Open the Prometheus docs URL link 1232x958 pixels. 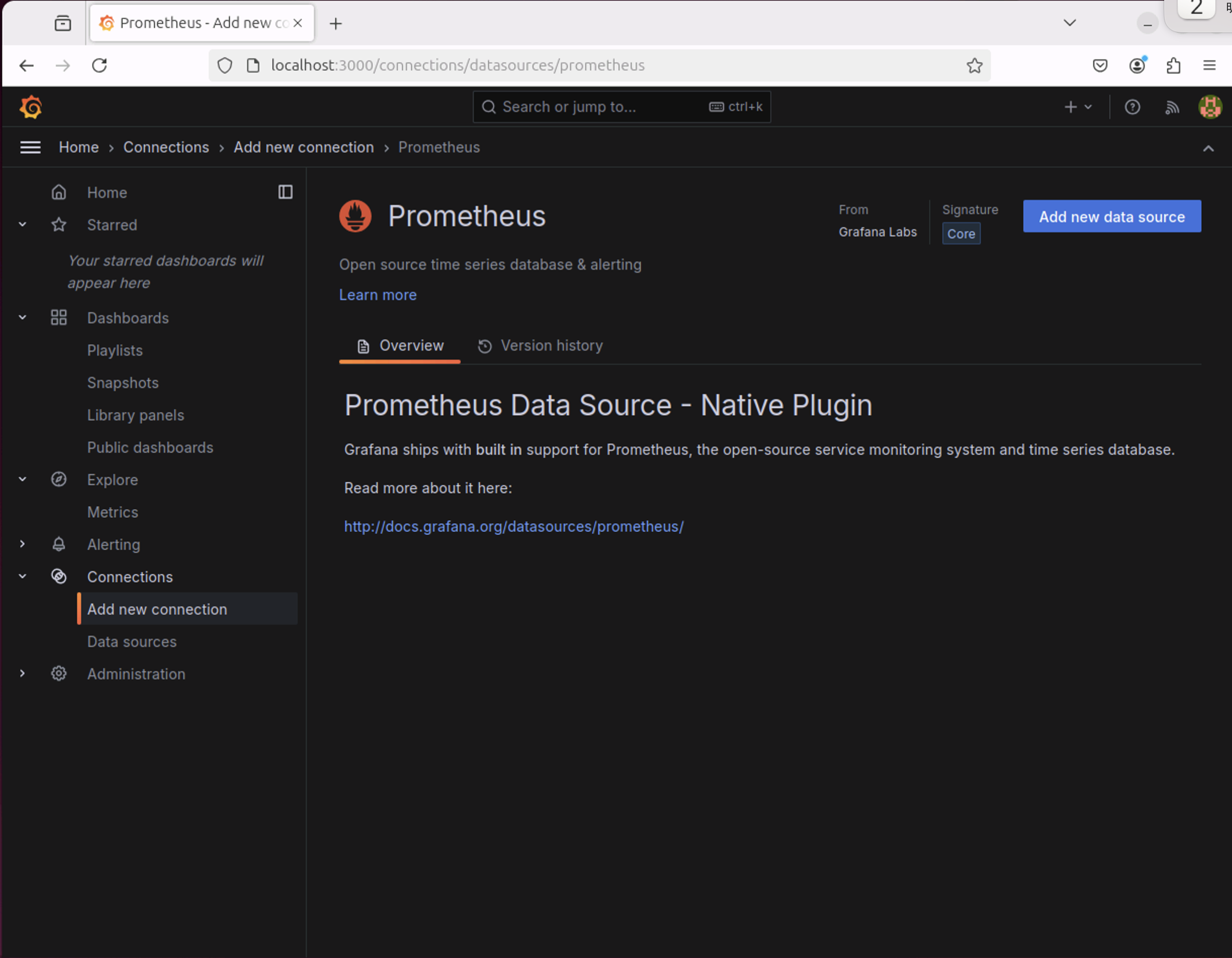(x=513, y=527)
